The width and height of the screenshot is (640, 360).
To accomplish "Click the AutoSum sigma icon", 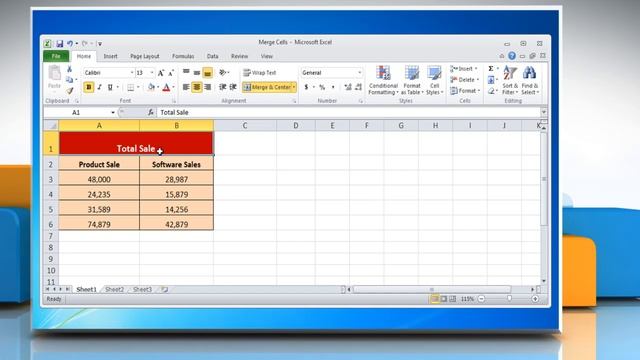I will pos(491,69).
